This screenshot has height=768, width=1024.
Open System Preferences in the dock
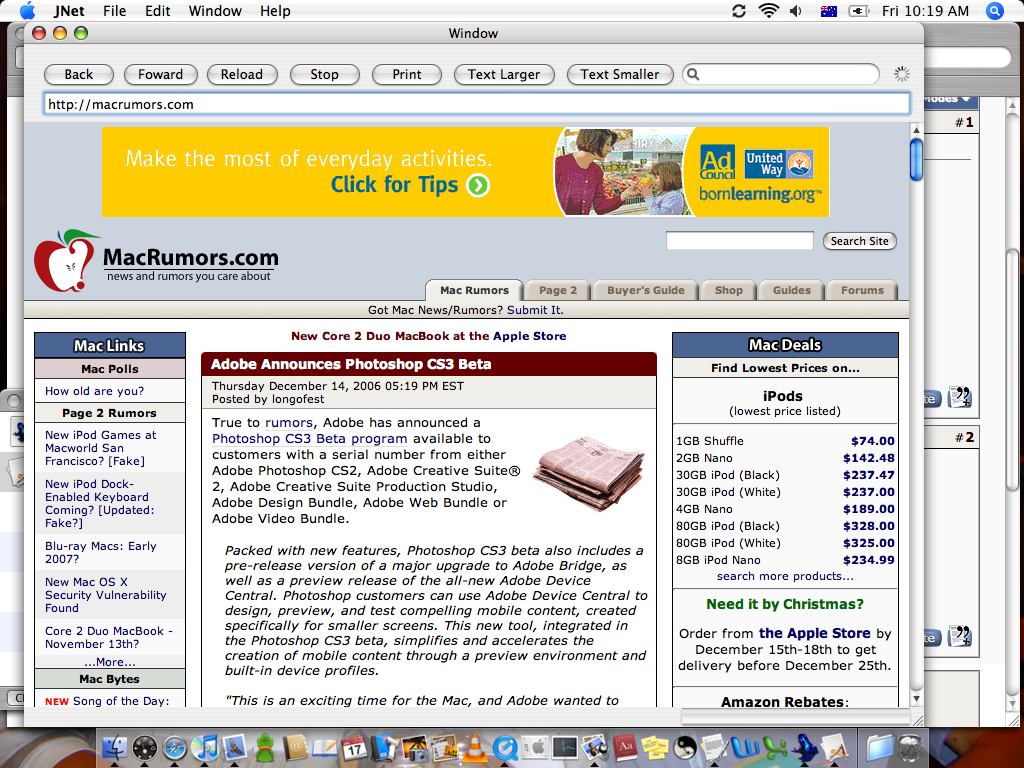(x=535, y=748)
